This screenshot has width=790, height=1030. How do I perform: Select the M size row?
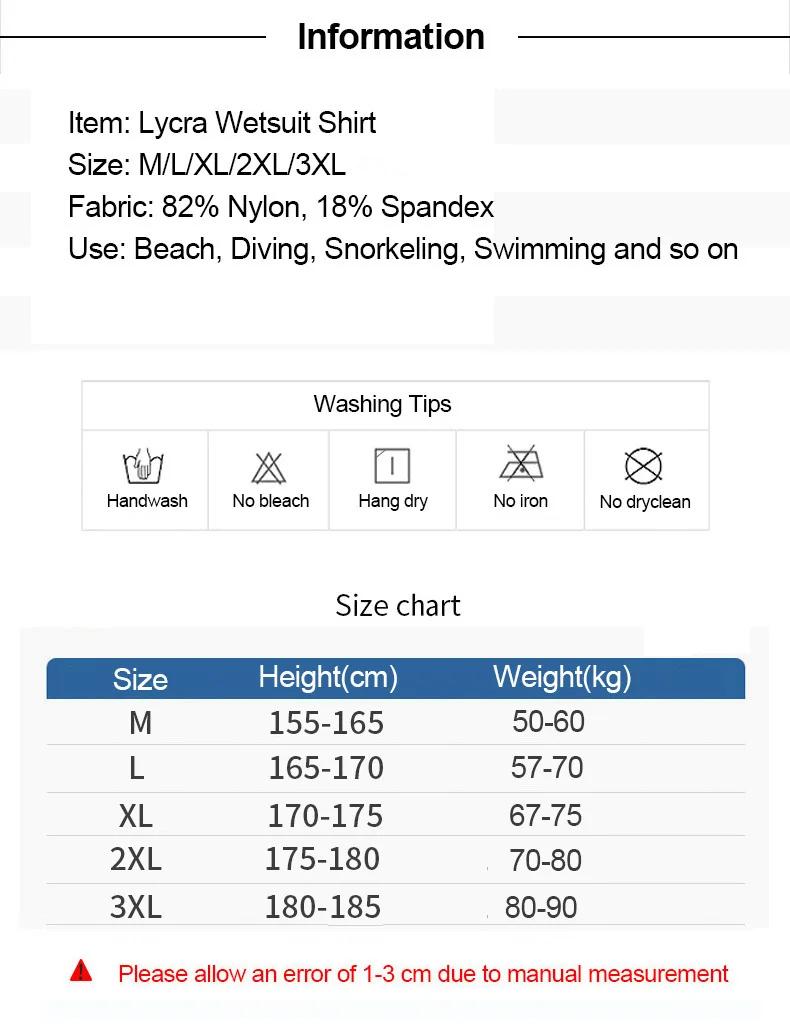(395, 722)
